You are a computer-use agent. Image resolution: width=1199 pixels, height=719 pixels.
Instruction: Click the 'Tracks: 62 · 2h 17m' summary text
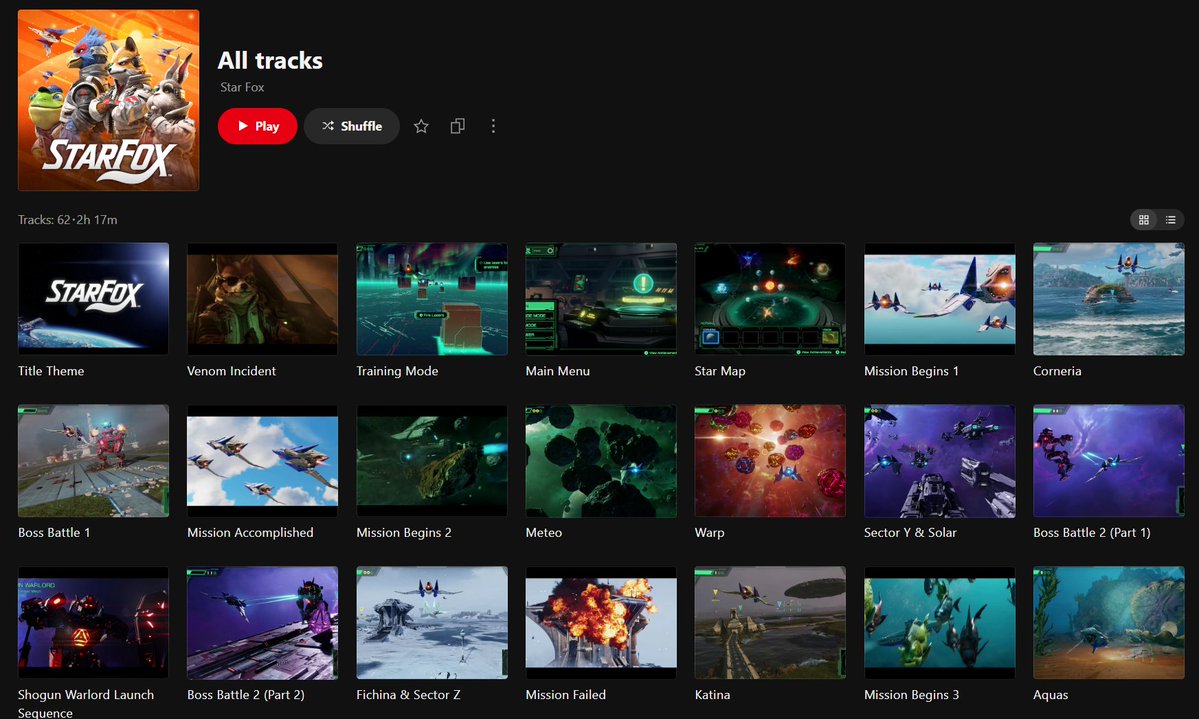67,220
